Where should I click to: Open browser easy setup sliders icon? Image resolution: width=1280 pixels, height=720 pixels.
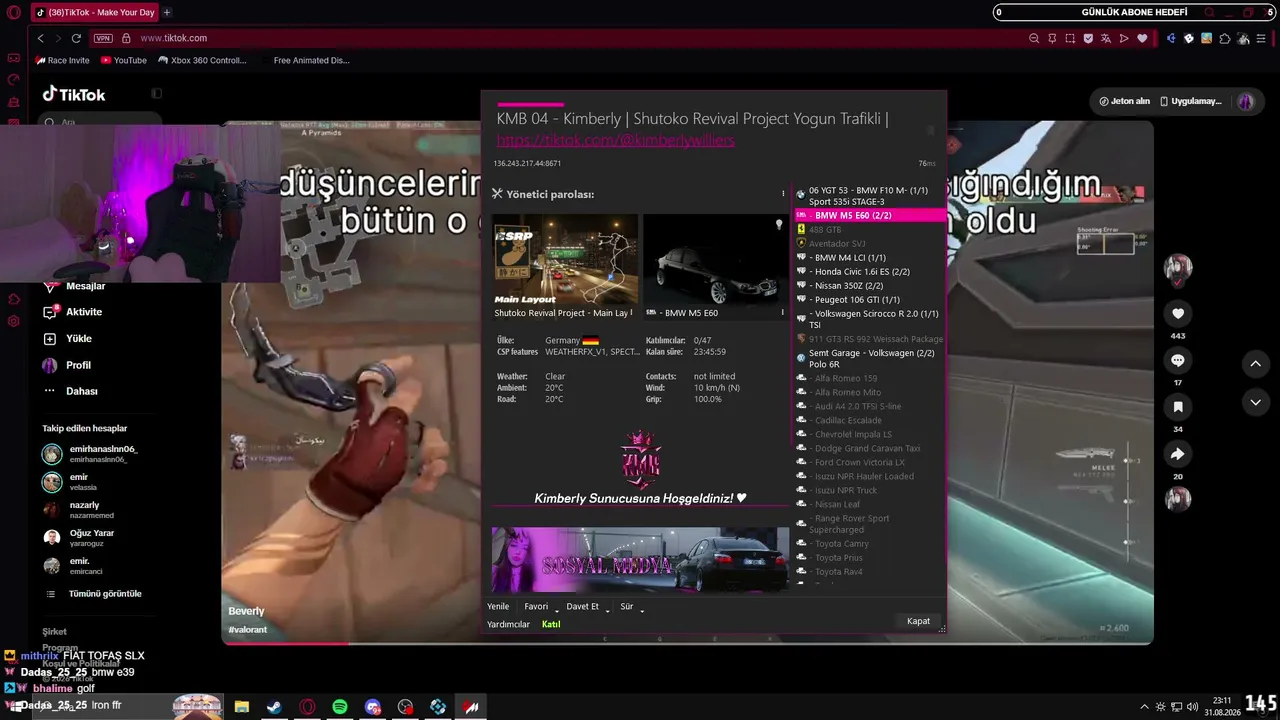[x=1261, y=38]
